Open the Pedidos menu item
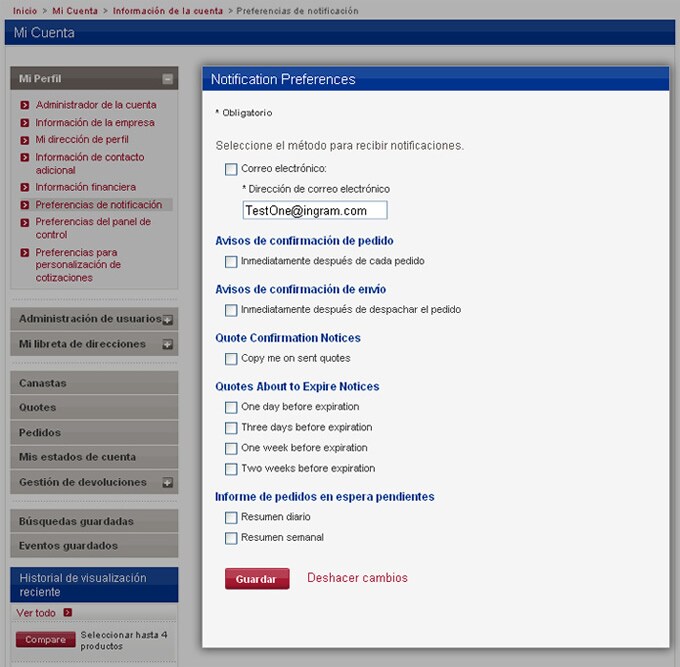 94,432
